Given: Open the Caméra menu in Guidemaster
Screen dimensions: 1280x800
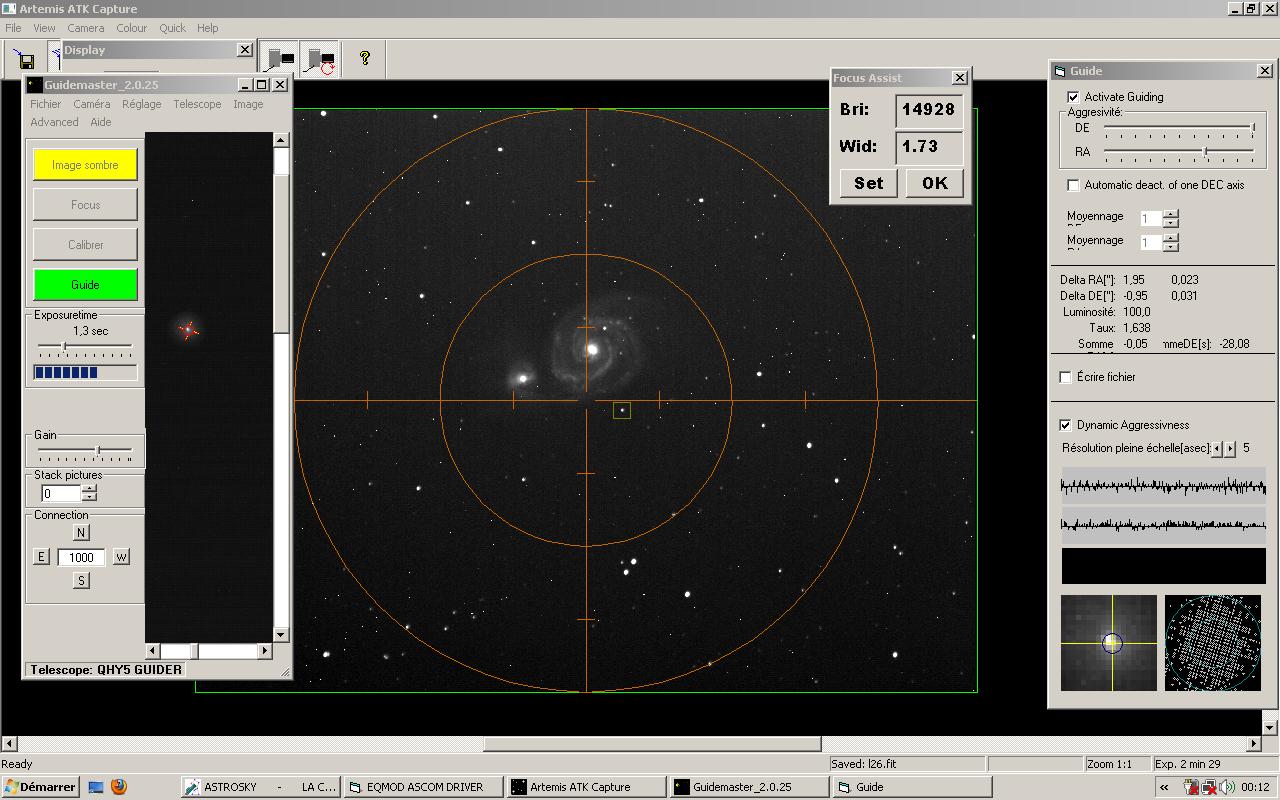Looking at the screenshot, I should point(91,104).
